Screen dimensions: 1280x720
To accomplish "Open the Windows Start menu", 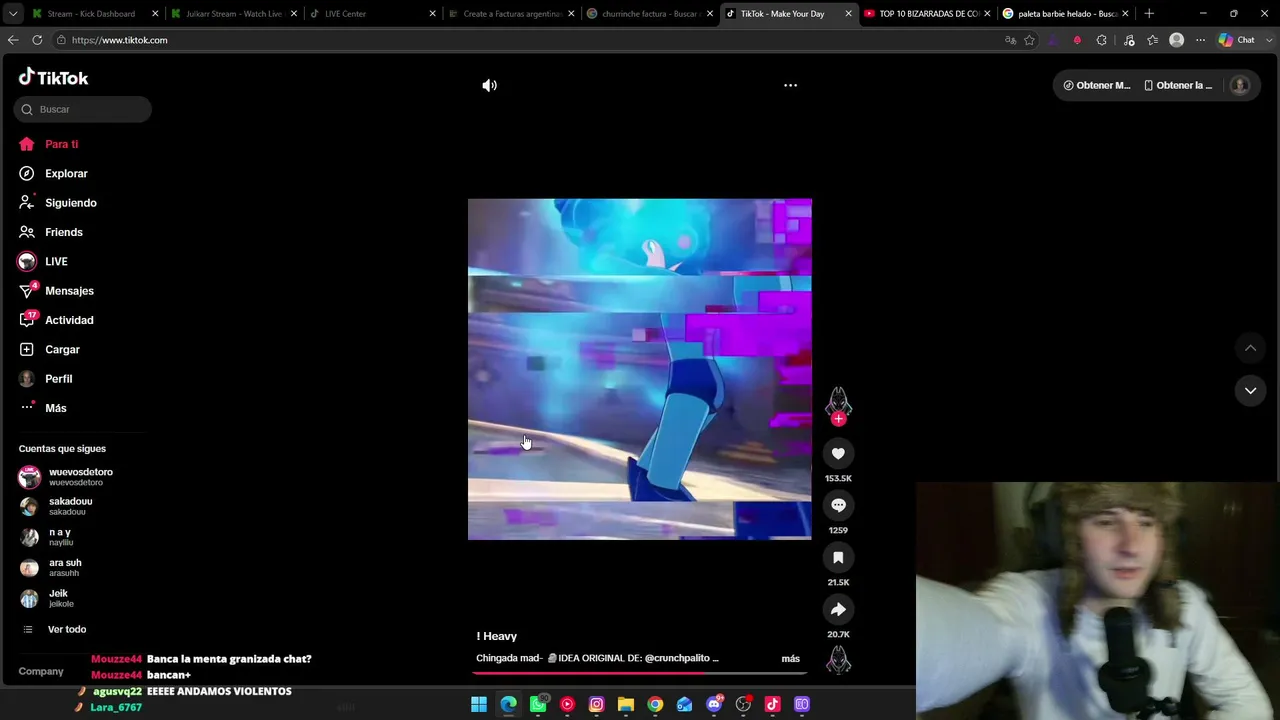I will (479, 704).
